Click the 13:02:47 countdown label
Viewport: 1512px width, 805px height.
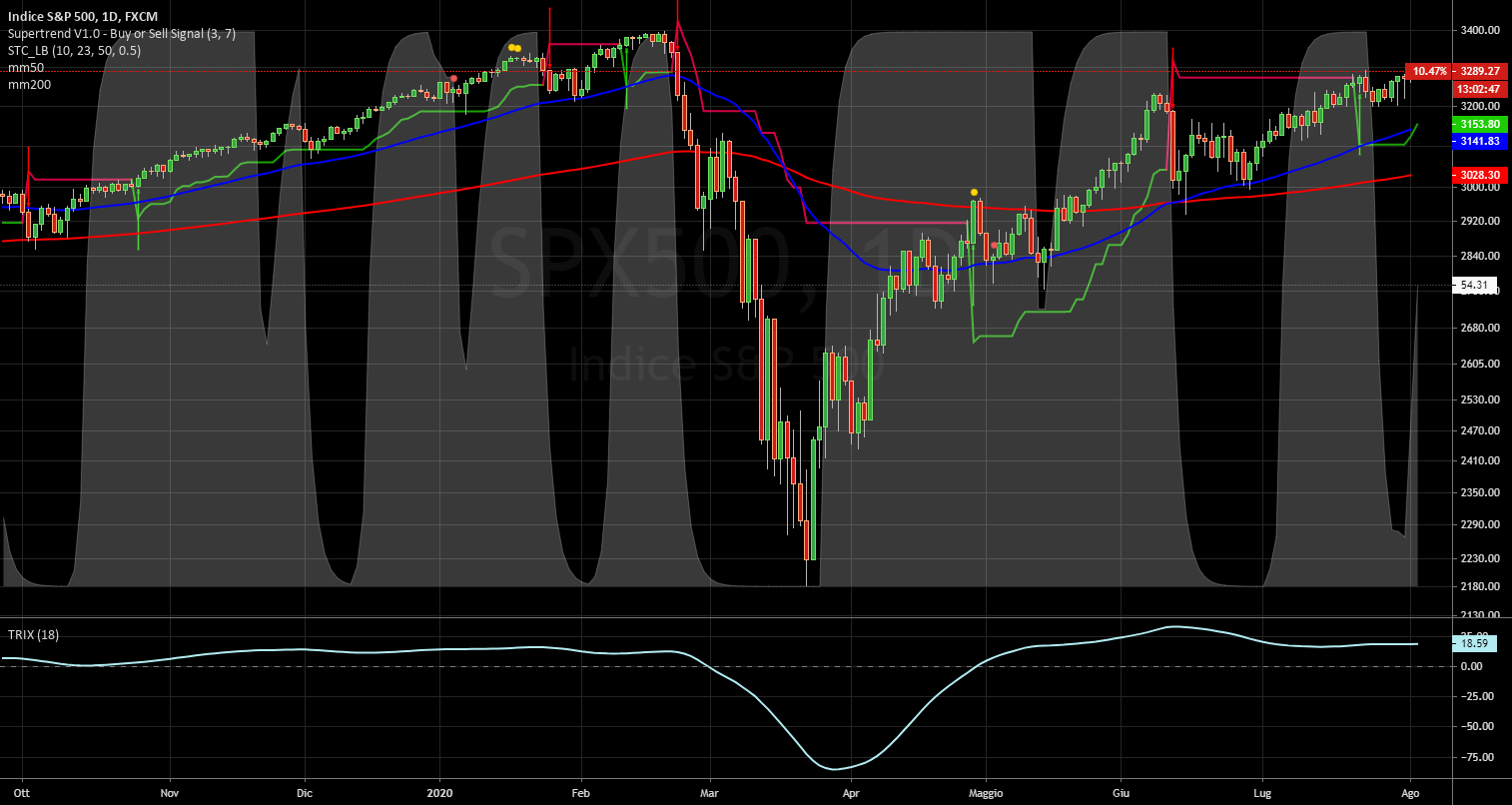pyautogui.click(x=1478, y=89)
